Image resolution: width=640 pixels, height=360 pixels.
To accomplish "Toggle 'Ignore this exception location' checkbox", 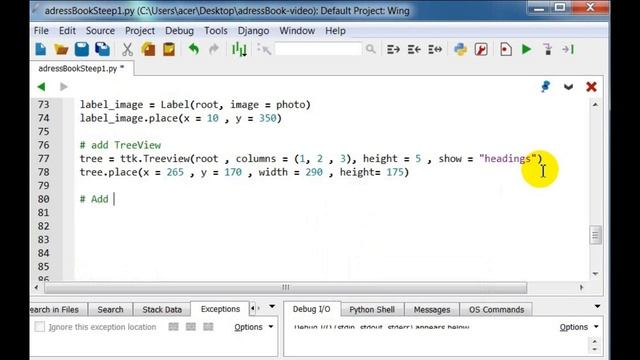I will pos(40,327).
